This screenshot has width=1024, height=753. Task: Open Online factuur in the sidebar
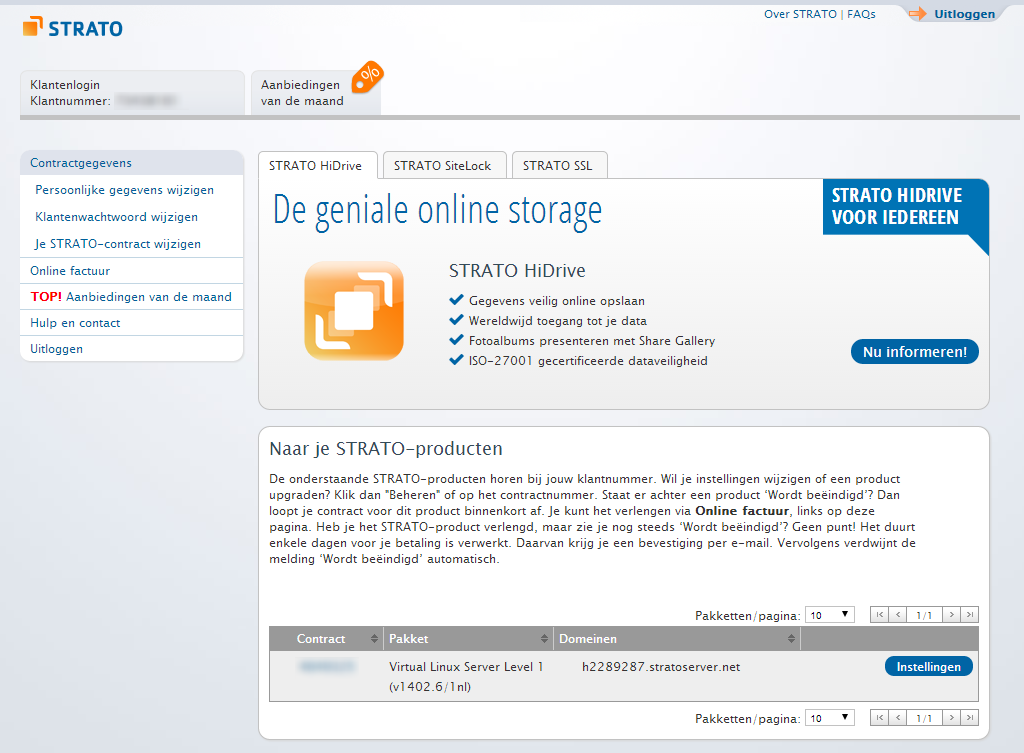coord(70,271)
